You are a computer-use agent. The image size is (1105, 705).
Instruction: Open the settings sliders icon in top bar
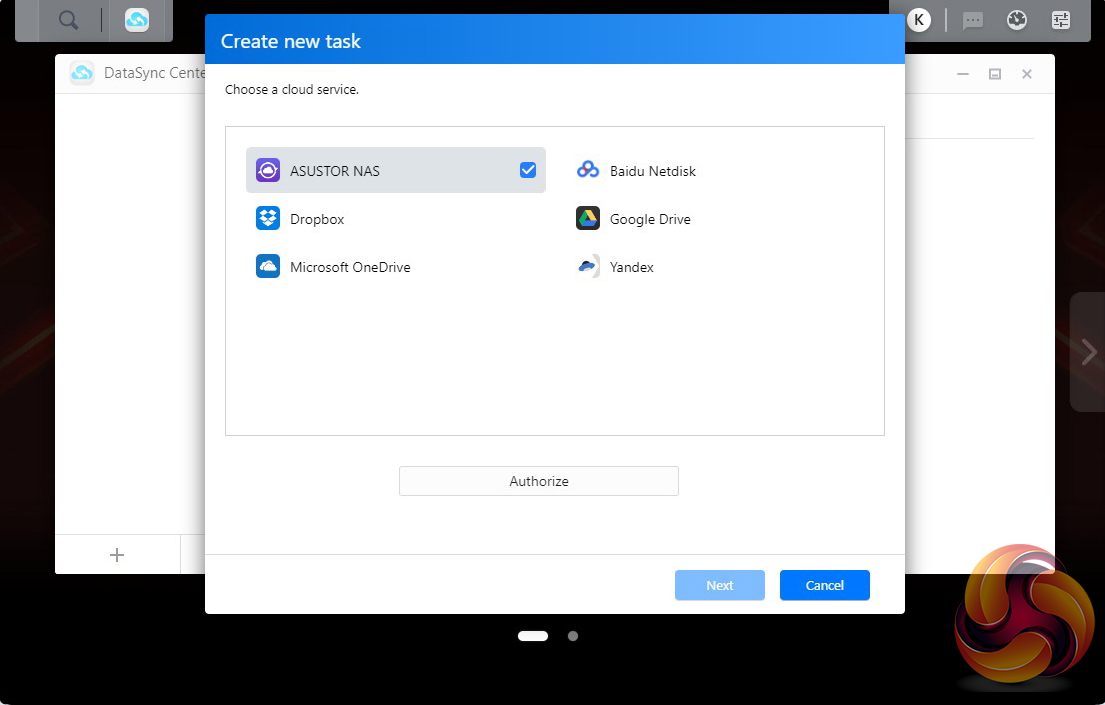(1061, 20)
